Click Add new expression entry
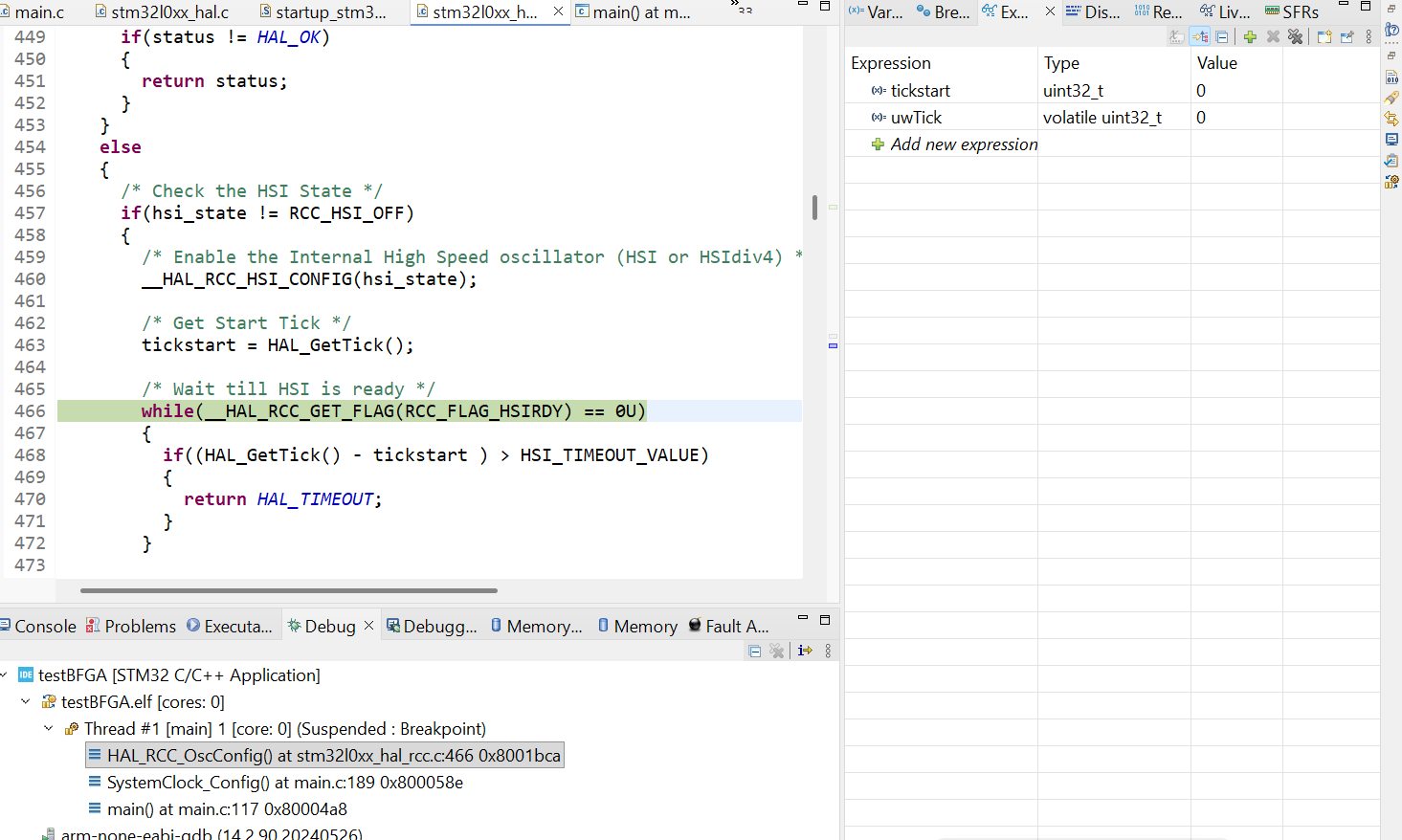The height and width of the screenshot is (840, 1402). point(964,144)
